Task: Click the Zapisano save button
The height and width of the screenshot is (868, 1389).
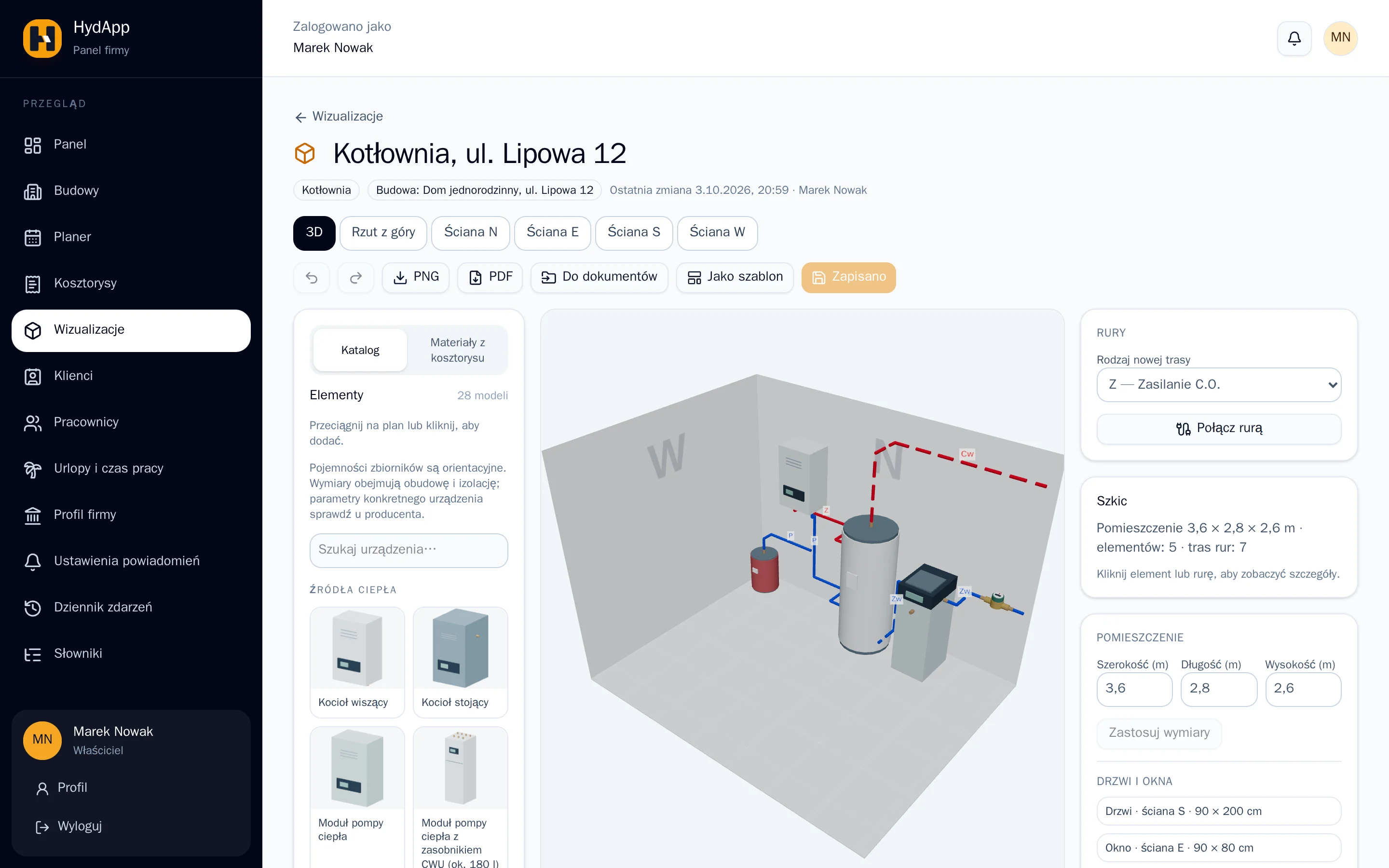Action: pyautogui.click(x=848, y=278)
